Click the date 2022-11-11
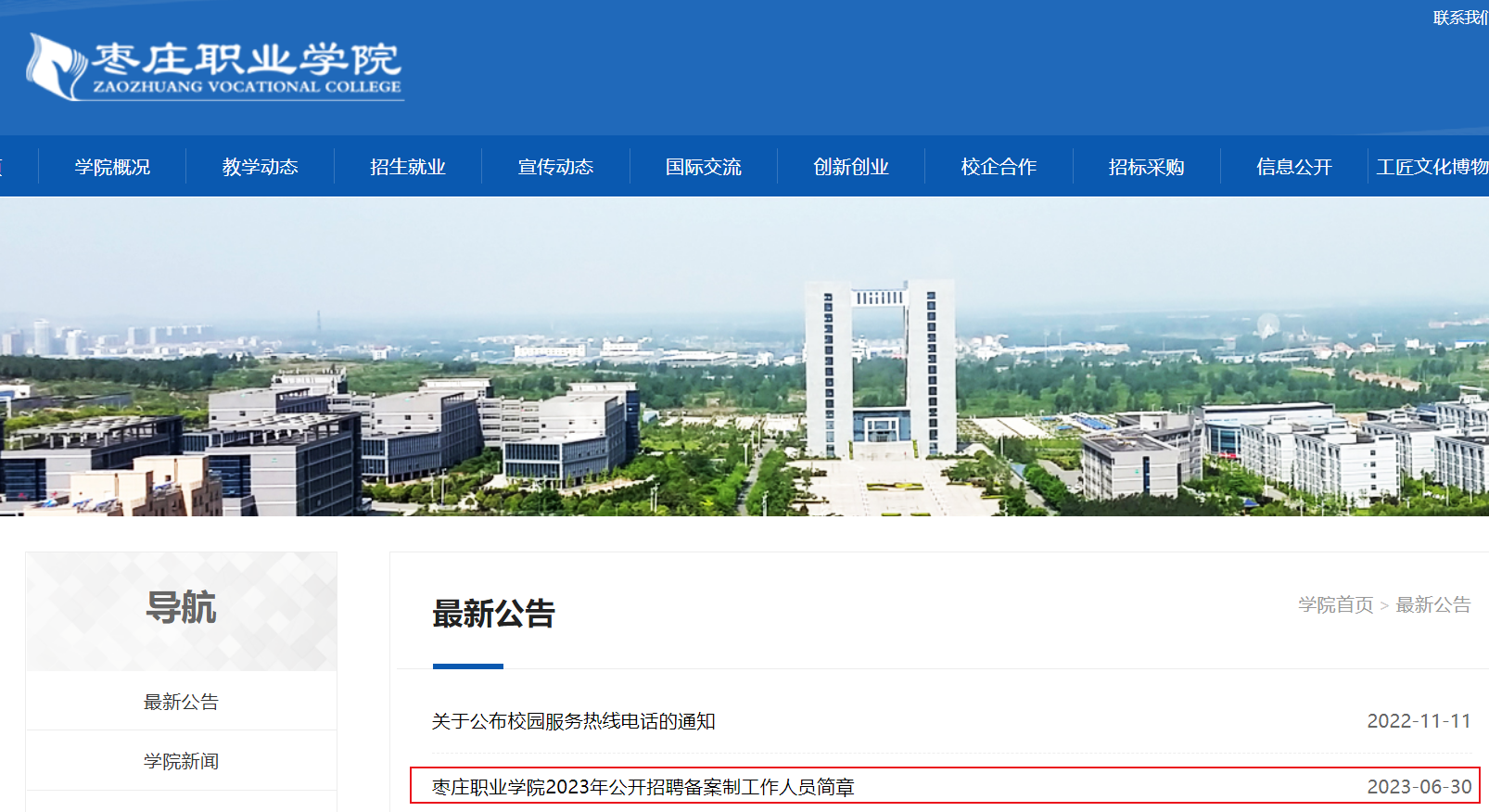 1419,721
